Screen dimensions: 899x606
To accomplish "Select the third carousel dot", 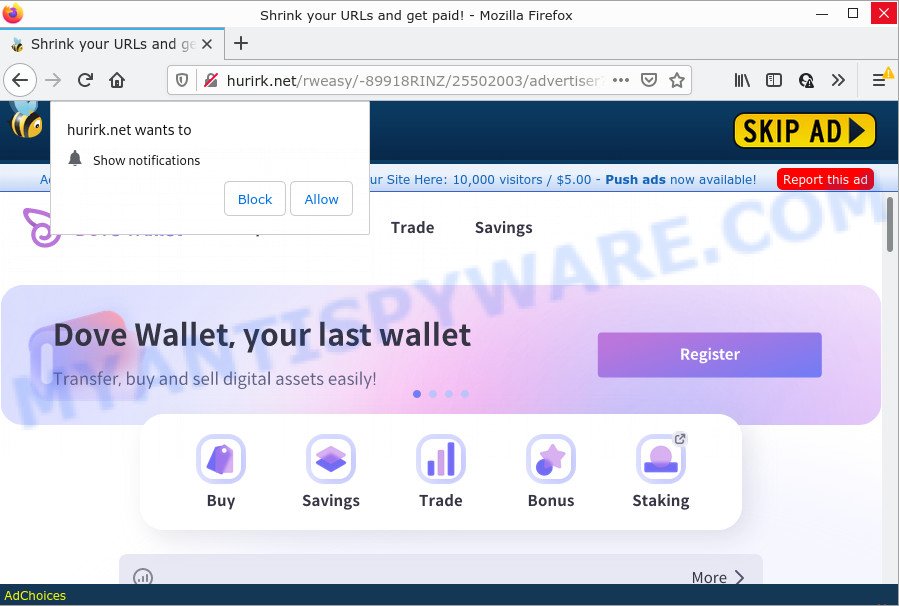I will click(449, 394).
